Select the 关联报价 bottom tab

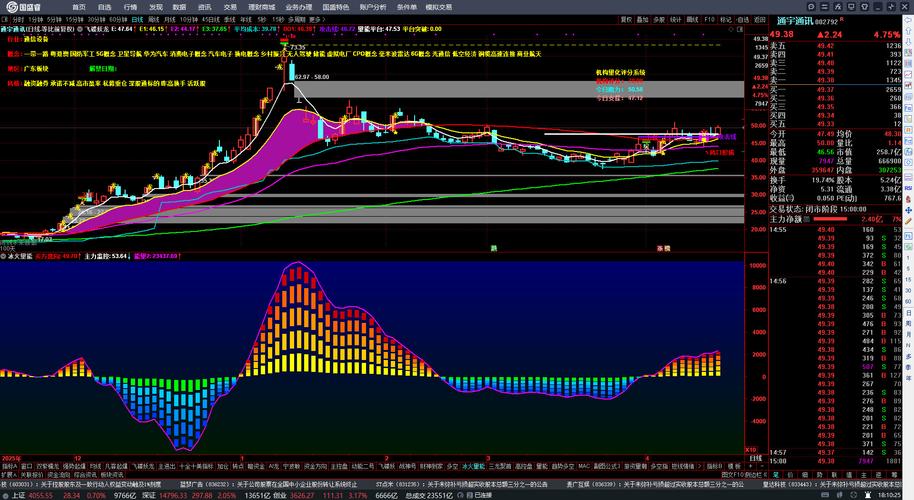31,474
